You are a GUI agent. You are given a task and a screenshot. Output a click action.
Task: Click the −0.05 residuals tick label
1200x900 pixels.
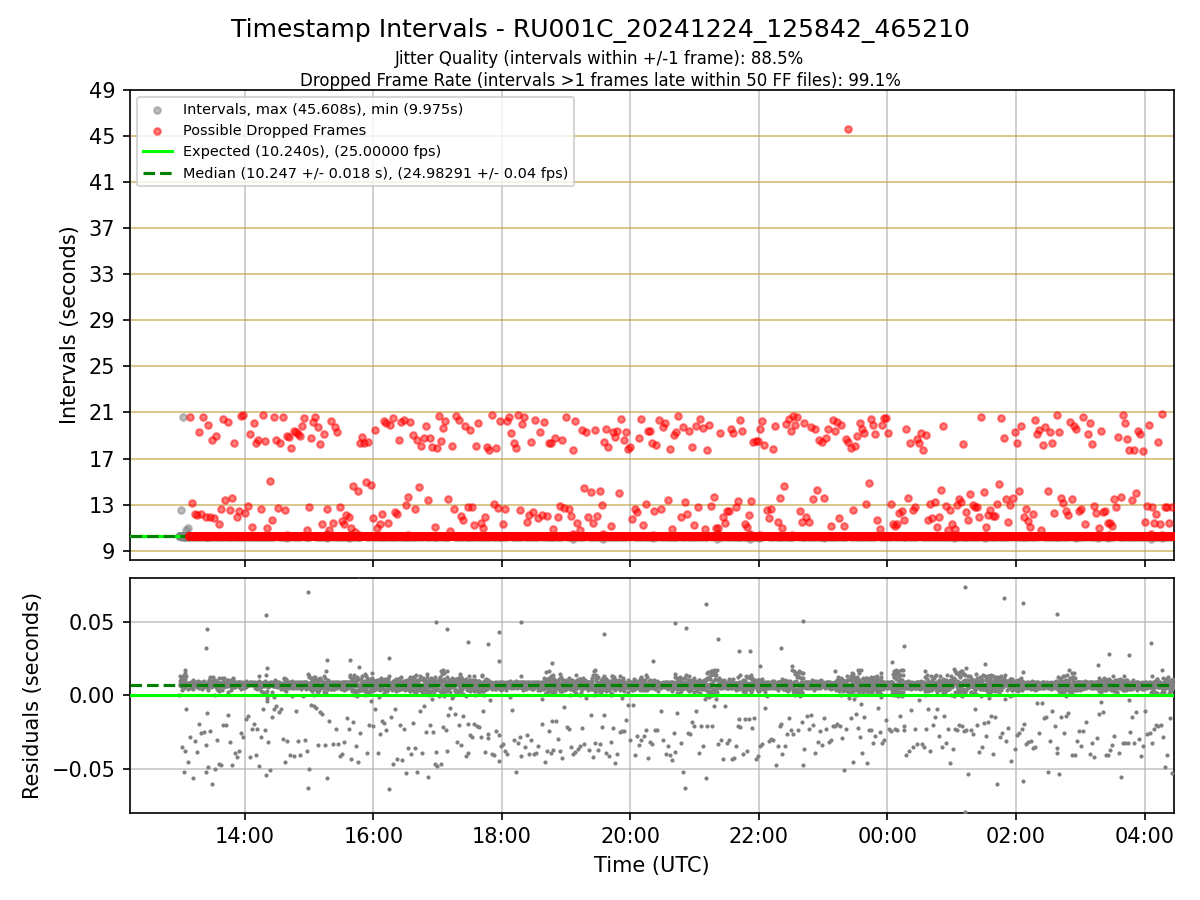84,770
